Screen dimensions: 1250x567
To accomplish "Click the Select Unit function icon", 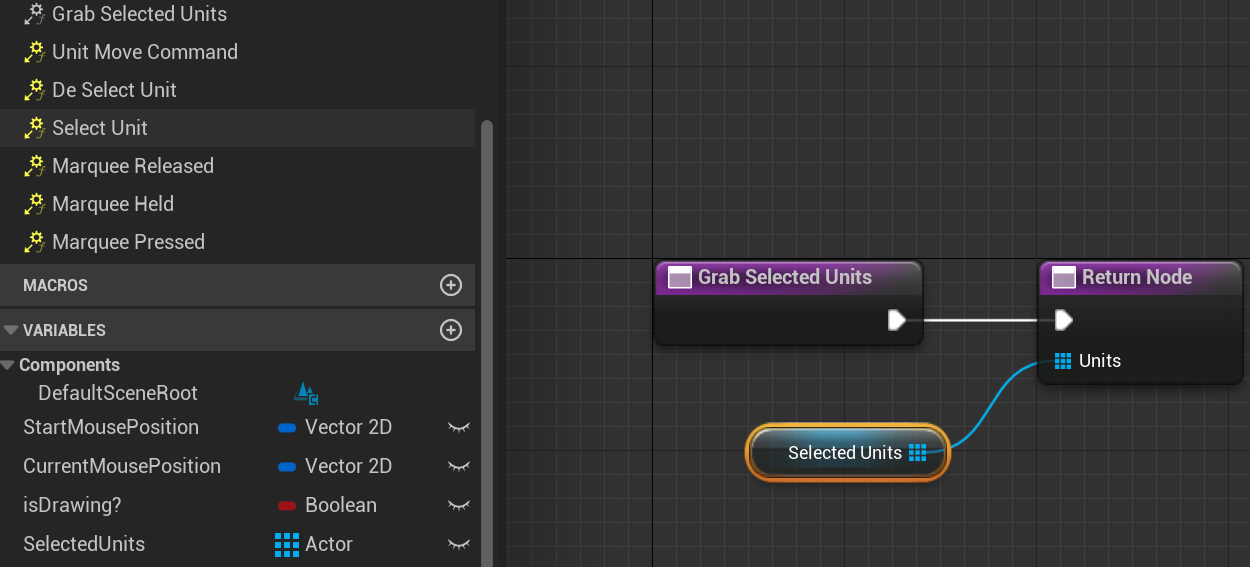I will pyautogui.click(x=35, y=128).
